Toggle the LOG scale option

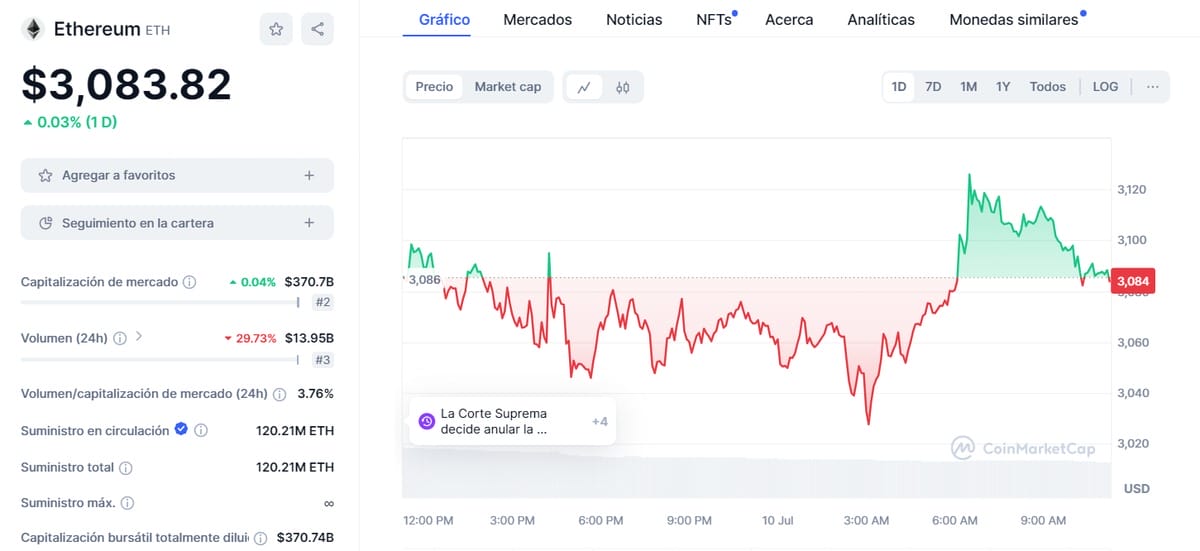tap(1105, 87)
